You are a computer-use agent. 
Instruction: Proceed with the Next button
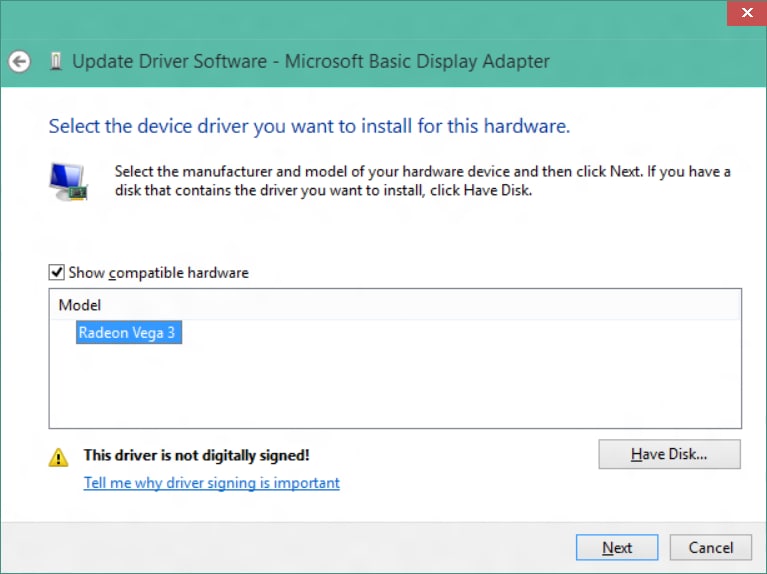617,547
